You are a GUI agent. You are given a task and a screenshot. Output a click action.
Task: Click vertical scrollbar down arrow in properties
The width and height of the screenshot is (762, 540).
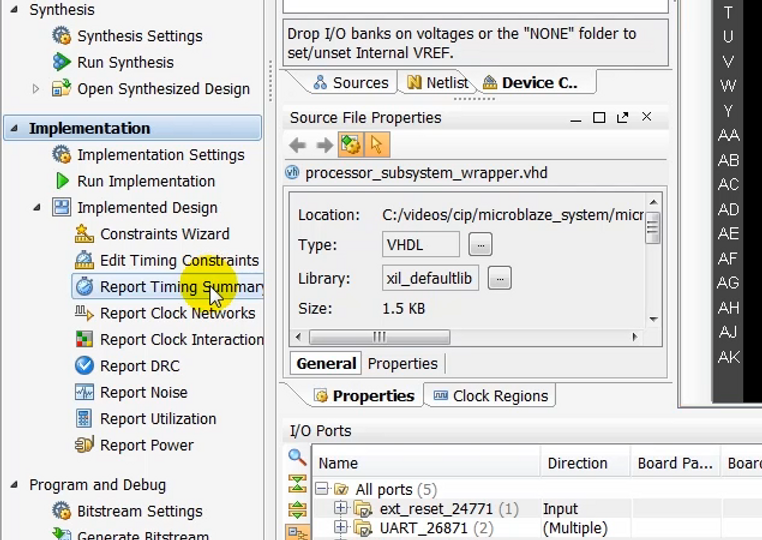pos(653,319)
